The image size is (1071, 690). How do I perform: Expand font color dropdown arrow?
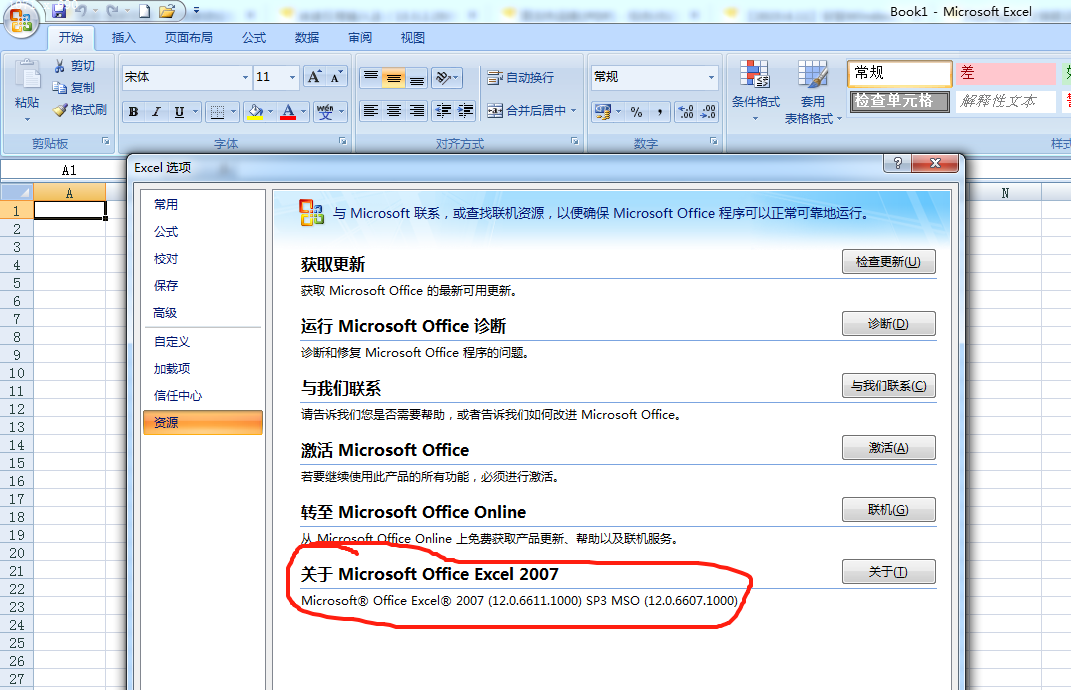(304, 111)
